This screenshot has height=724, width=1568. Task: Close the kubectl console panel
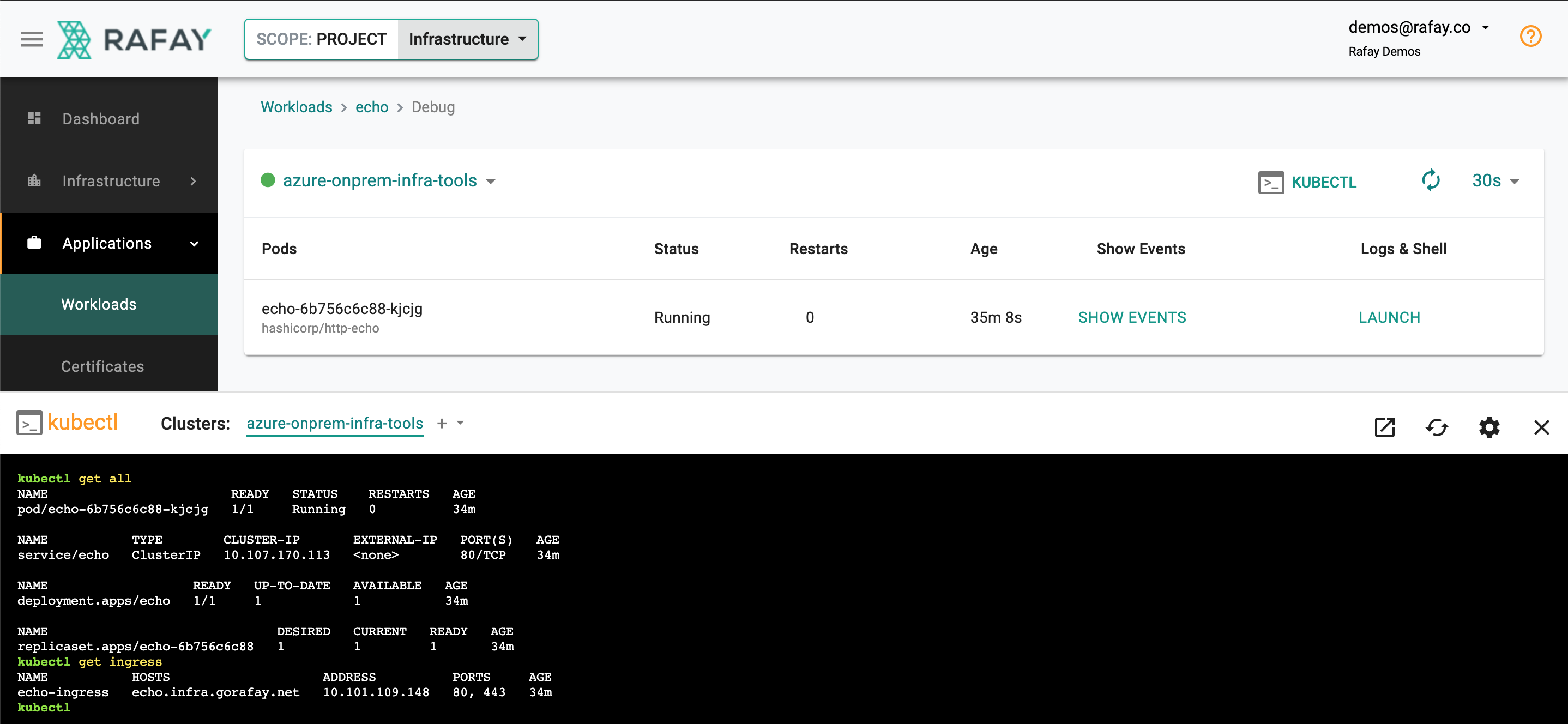click(1541, 427)
